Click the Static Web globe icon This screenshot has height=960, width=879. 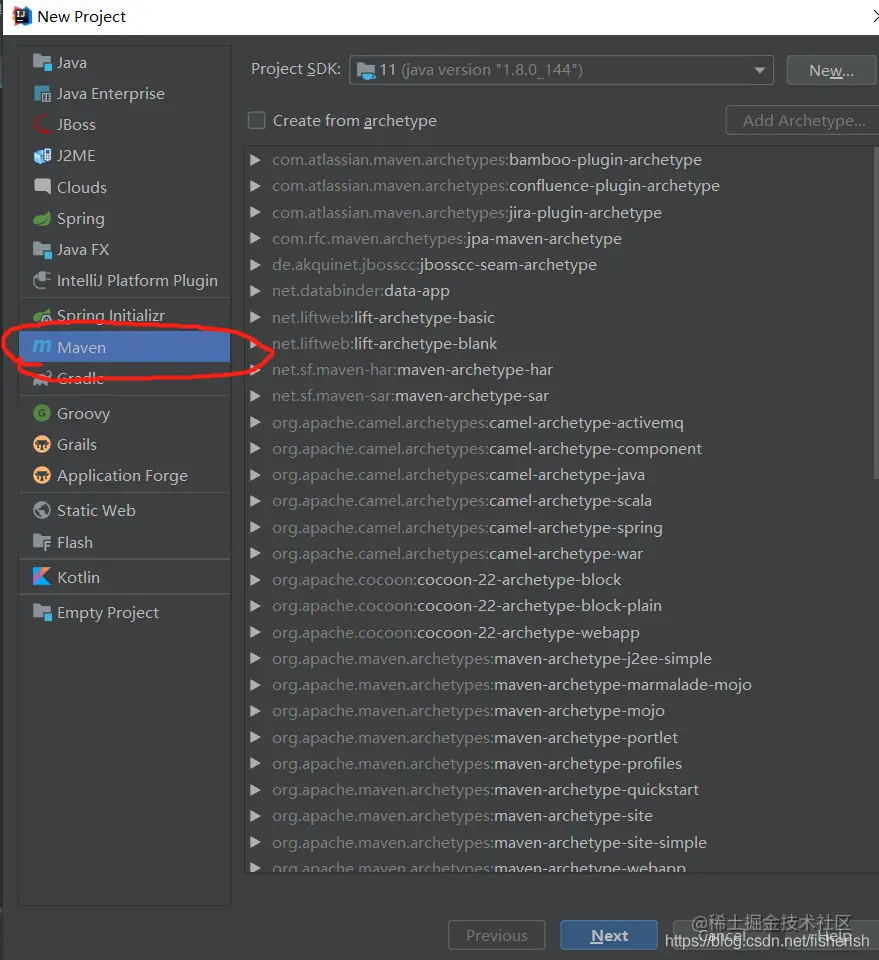(42, 510)
